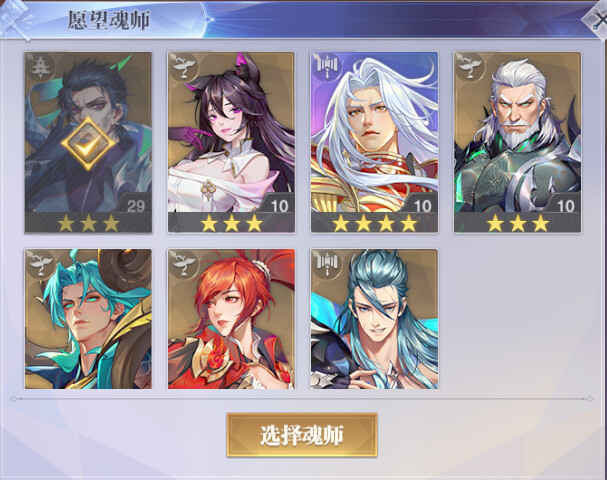Choose the long blue-haired smiling man card
The image size is (607, 480).
pyautogui.click(x=374, y=319)
